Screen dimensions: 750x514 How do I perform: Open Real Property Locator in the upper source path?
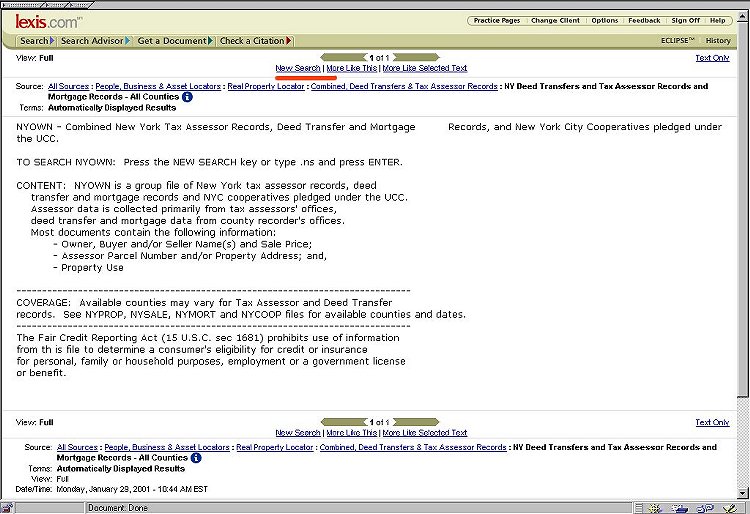[265, 87]
